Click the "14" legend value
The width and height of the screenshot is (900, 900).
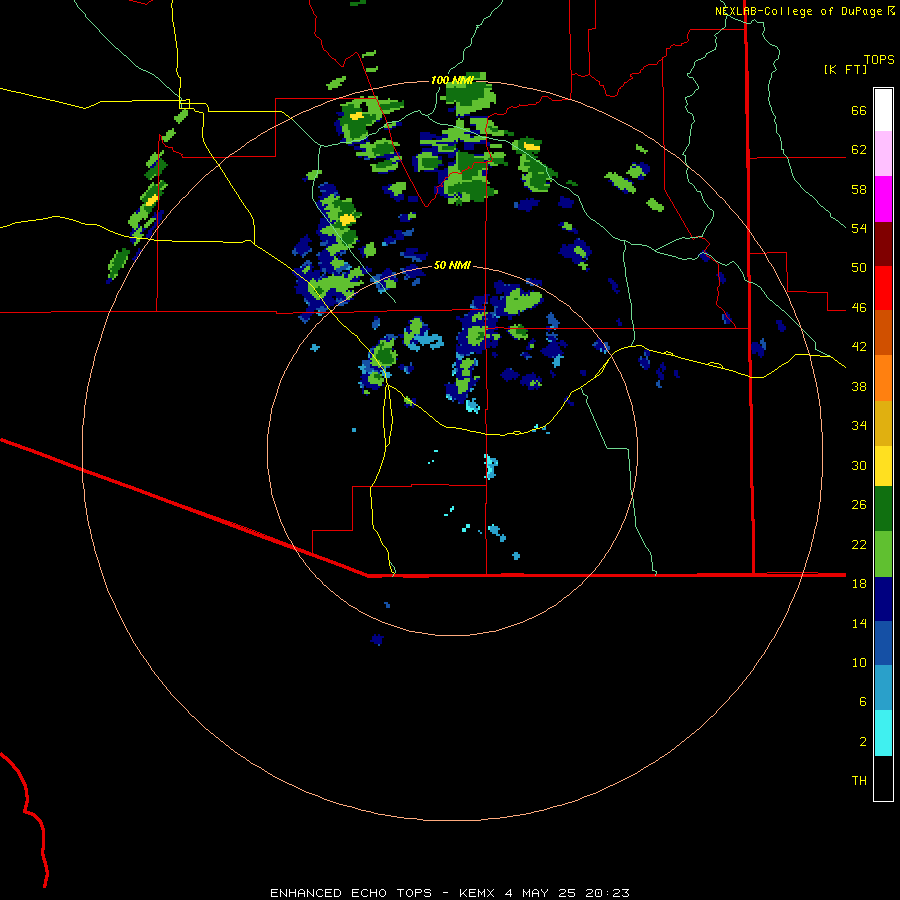tap(859, 623)
